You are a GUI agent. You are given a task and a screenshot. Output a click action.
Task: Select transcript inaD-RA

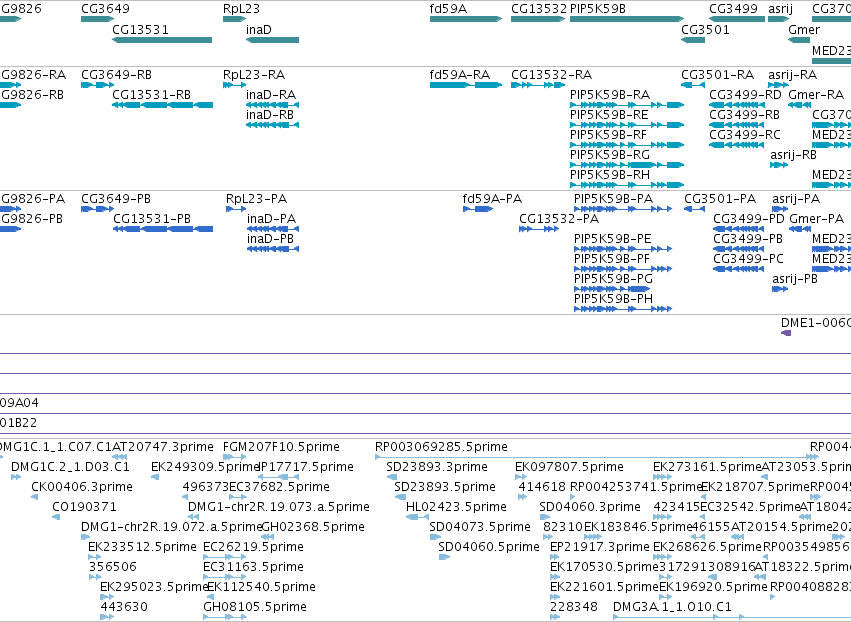point(272,105)
